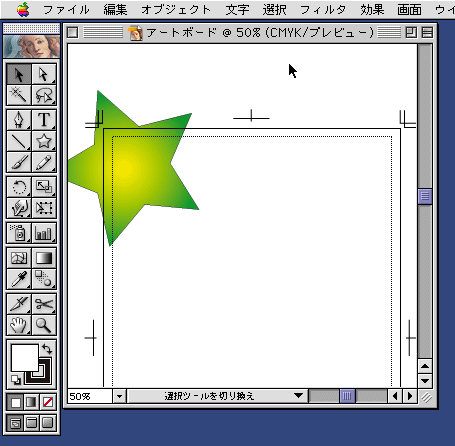Swap fill and stroke colors arrow
The image size is (455, 446).
click(x=47, y=349)
